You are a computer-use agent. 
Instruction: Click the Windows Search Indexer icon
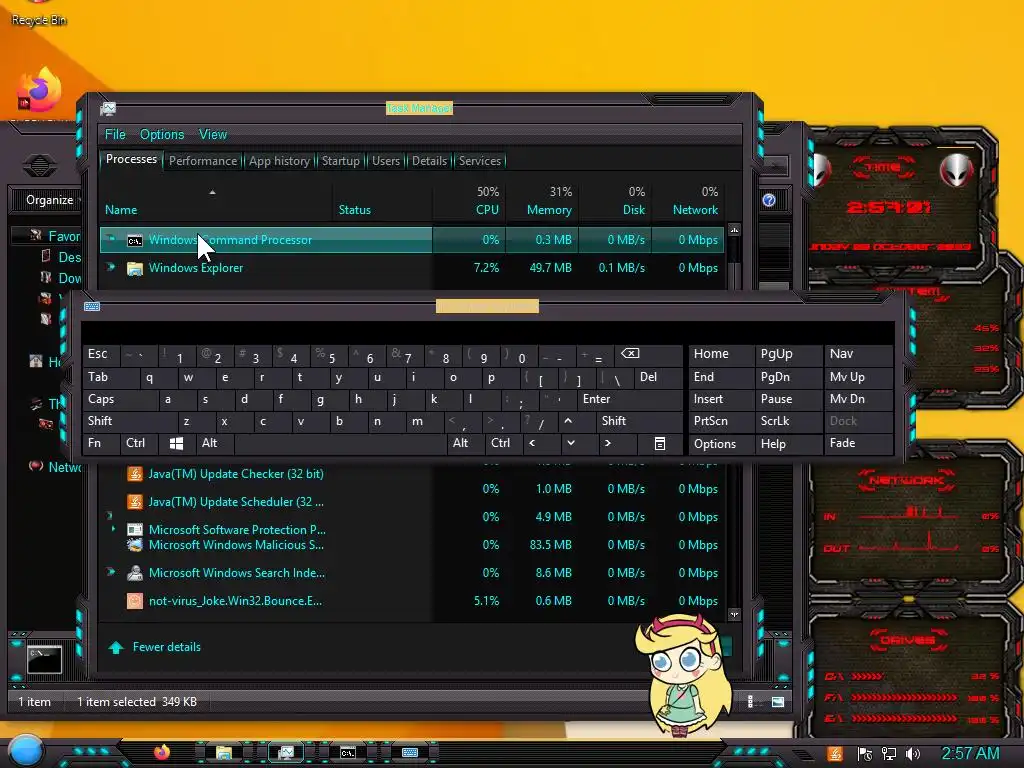click(x=135, y=573)
